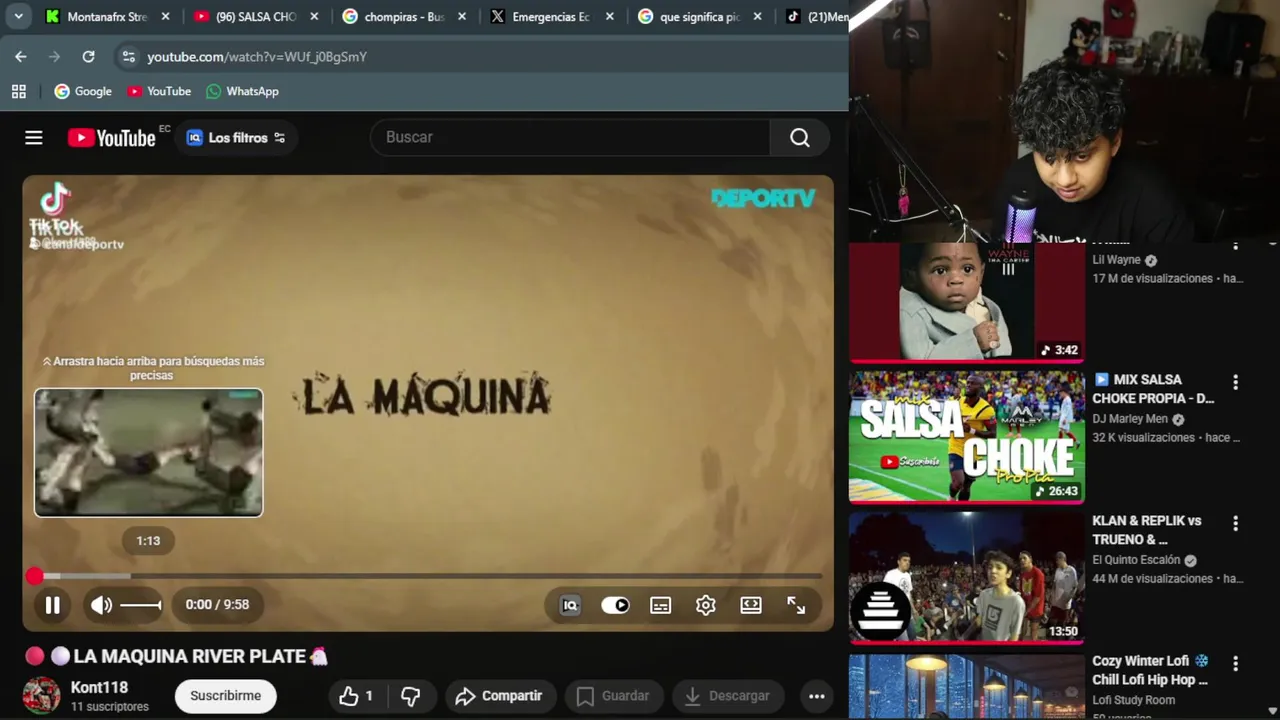Like the video thumbs up

(356, 696)
